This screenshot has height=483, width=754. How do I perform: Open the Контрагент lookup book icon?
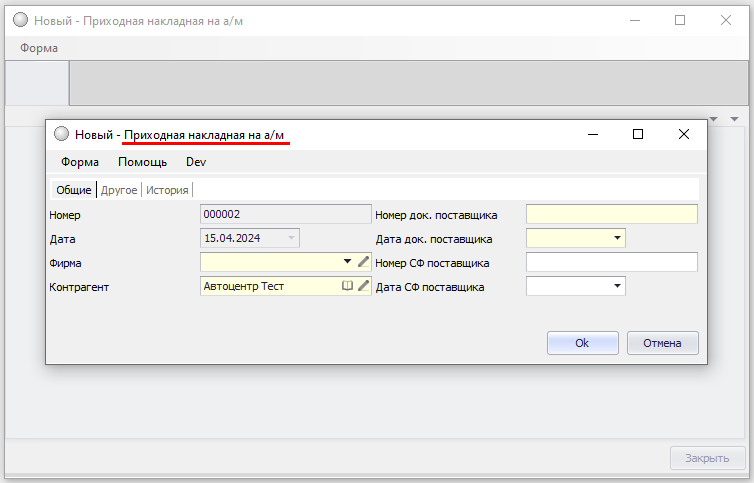coord(347,286)
